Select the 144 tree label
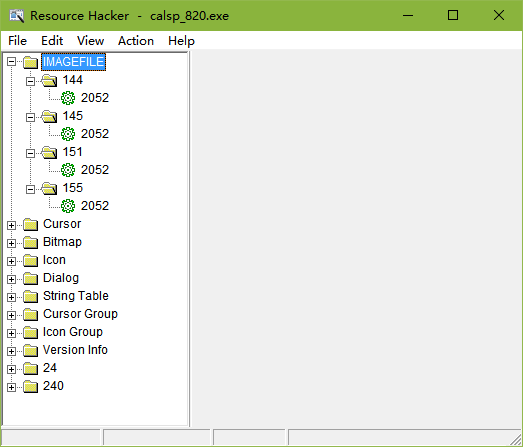Viewport: 523px width, 447px height. [x=72, y=80]
